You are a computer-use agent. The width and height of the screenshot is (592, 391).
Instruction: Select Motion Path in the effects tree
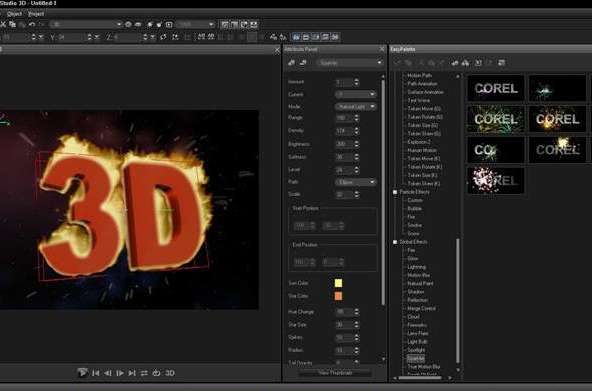click(x=419, y=75)
